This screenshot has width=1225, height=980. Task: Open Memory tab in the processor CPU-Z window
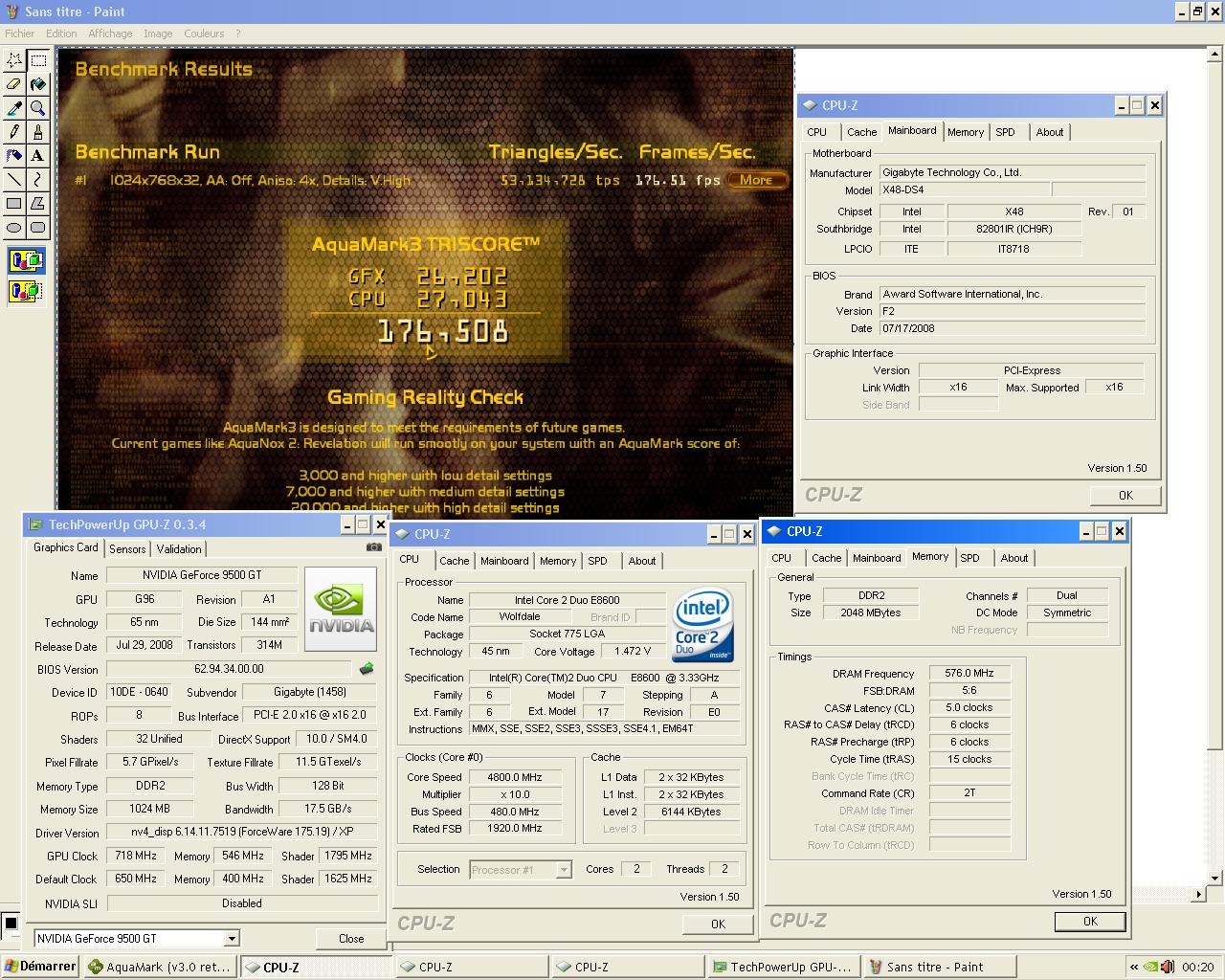pos(557,561)
